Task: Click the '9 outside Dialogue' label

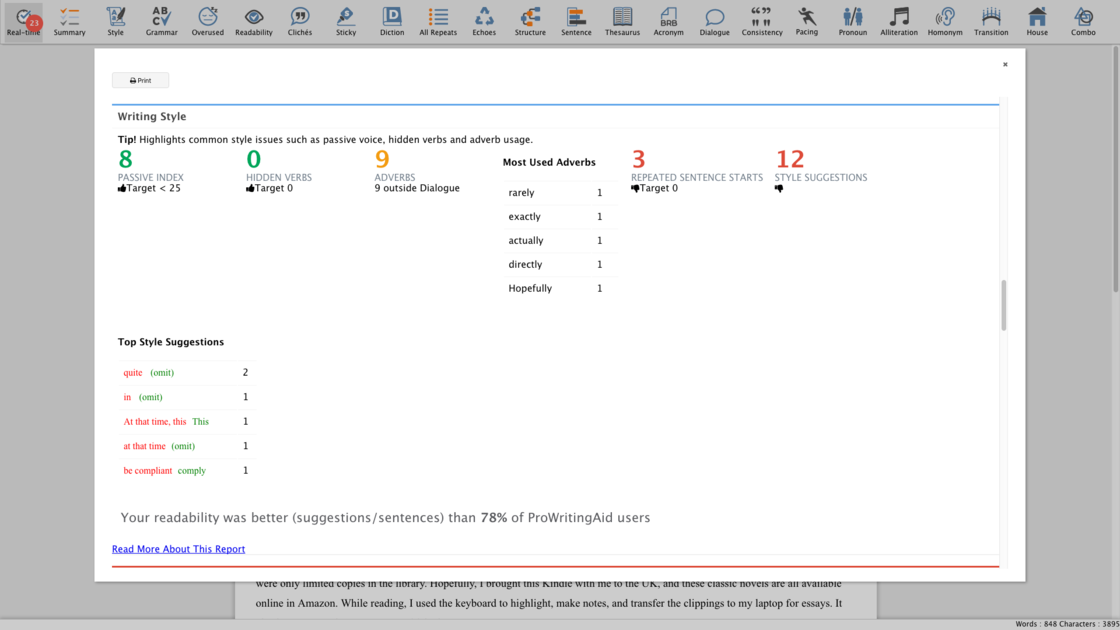Action: coord(417,188)
